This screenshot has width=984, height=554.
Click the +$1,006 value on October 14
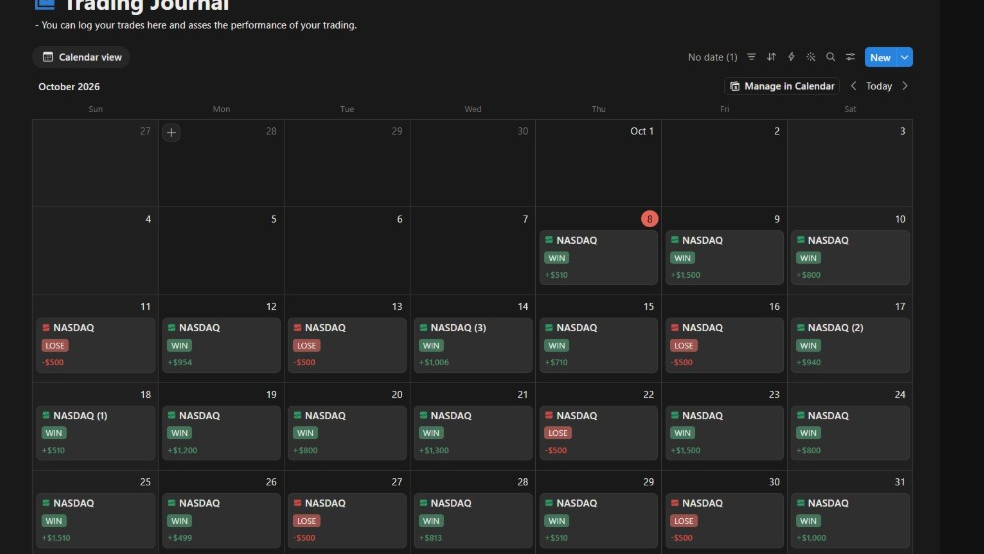[x=434, y=363]
